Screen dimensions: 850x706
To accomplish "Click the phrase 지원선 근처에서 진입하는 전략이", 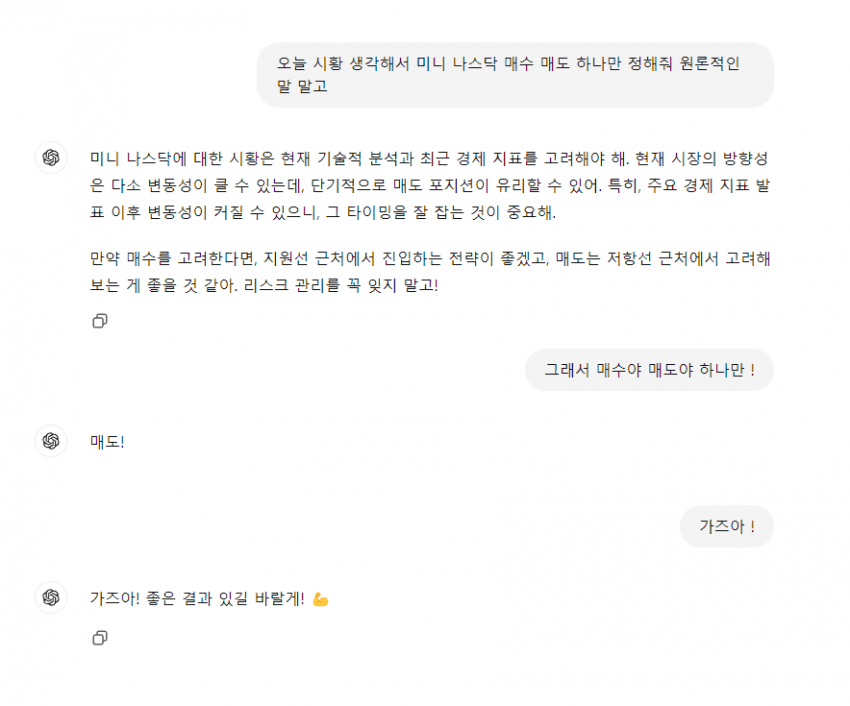I will click(378, 259).
